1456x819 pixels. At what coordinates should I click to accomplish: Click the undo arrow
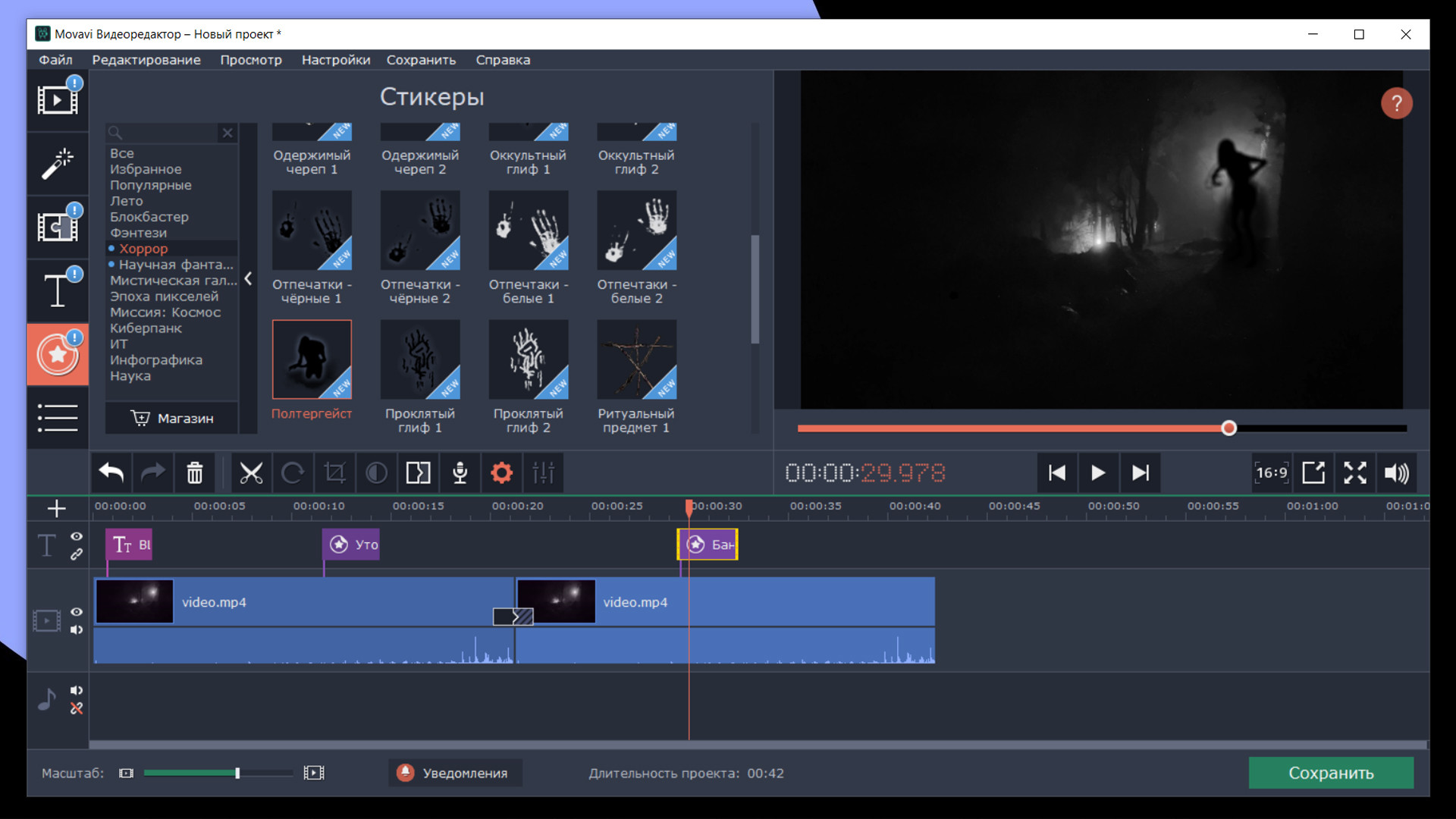coord(111,473)
